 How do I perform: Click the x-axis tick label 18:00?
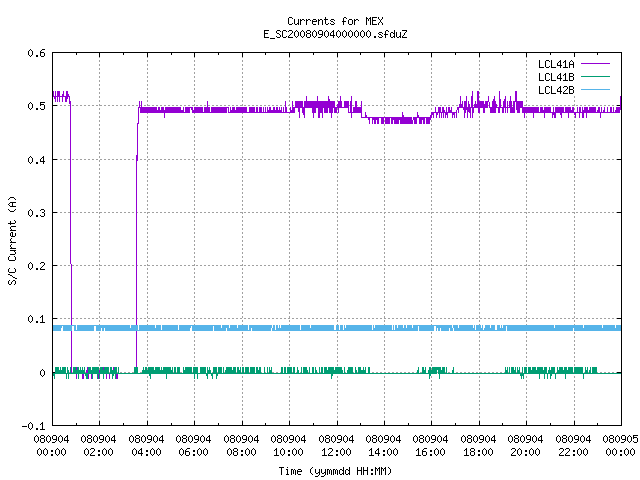click(478, 452)
